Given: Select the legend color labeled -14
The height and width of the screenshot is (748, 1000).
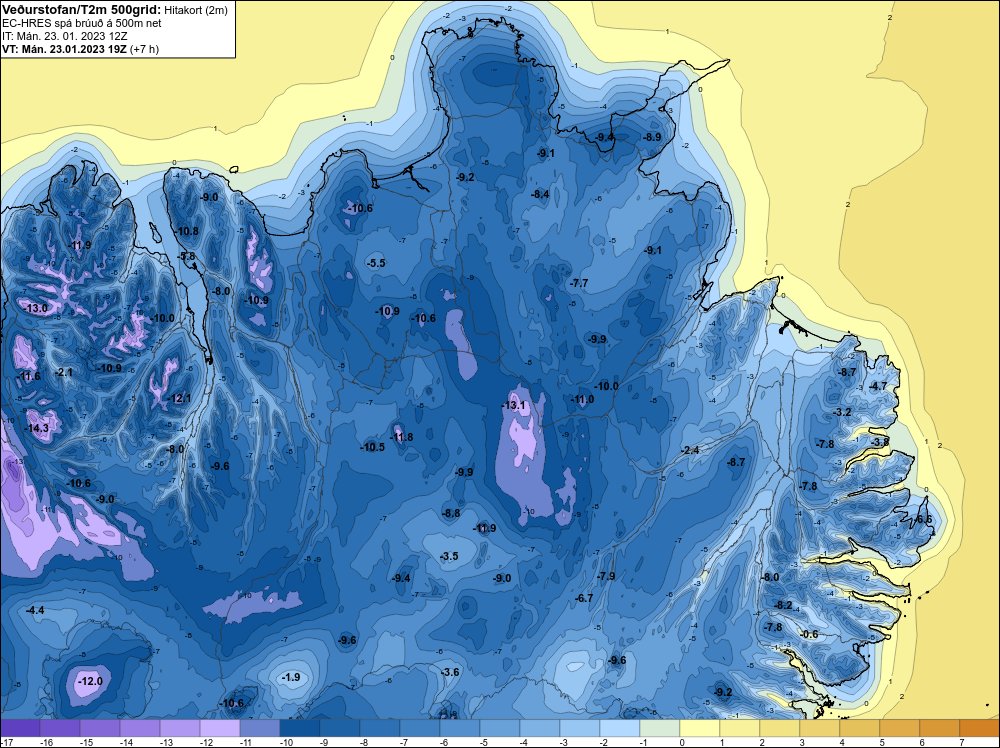Looking at the screenshot, I should coord(140,728).
